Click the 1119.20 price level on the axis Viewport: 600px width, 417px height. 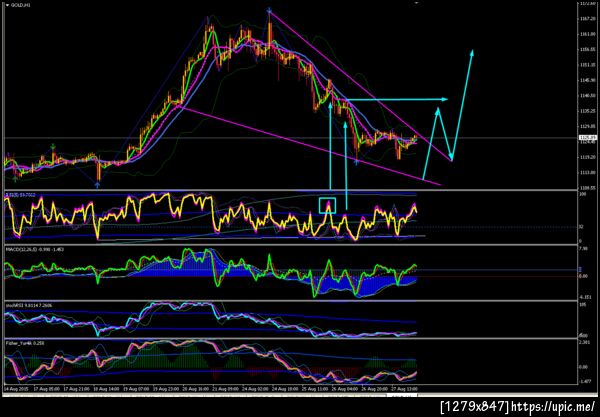pos(587,157)
